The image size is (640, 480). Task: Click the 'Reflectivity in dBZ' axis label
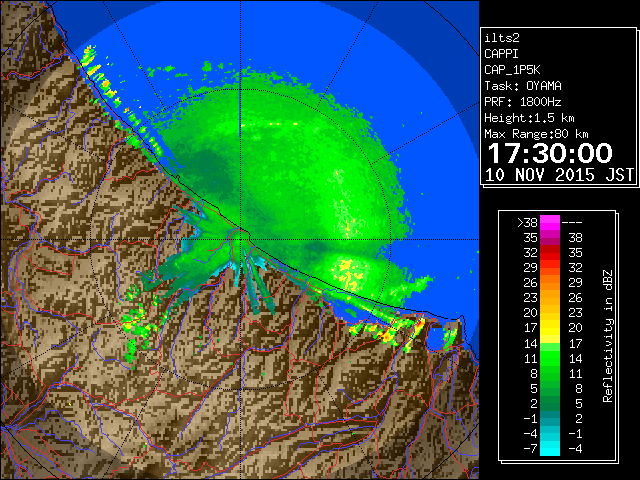[x=608, y=336]
